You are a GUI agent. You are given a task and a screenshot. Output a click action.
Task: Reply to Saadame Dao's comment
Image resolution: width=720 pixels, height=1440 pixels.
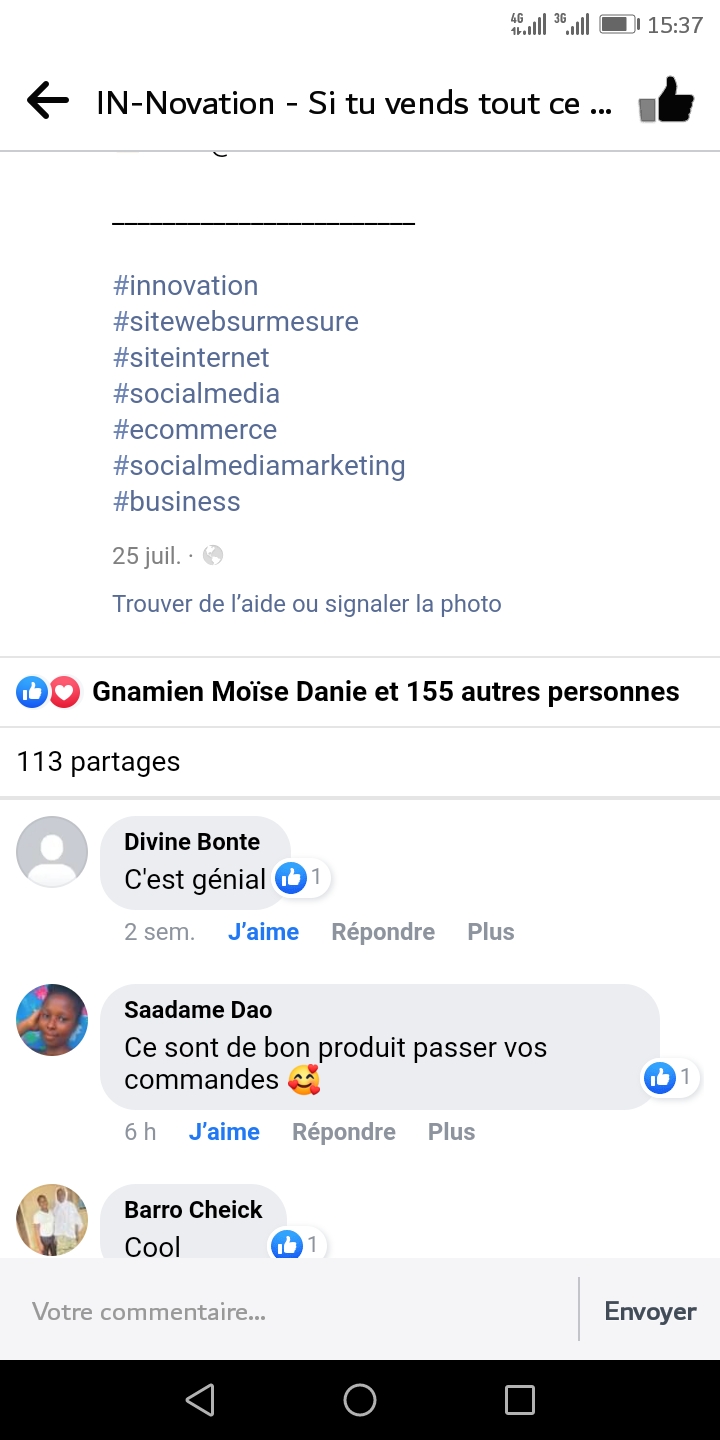[x=343, y=1132]
